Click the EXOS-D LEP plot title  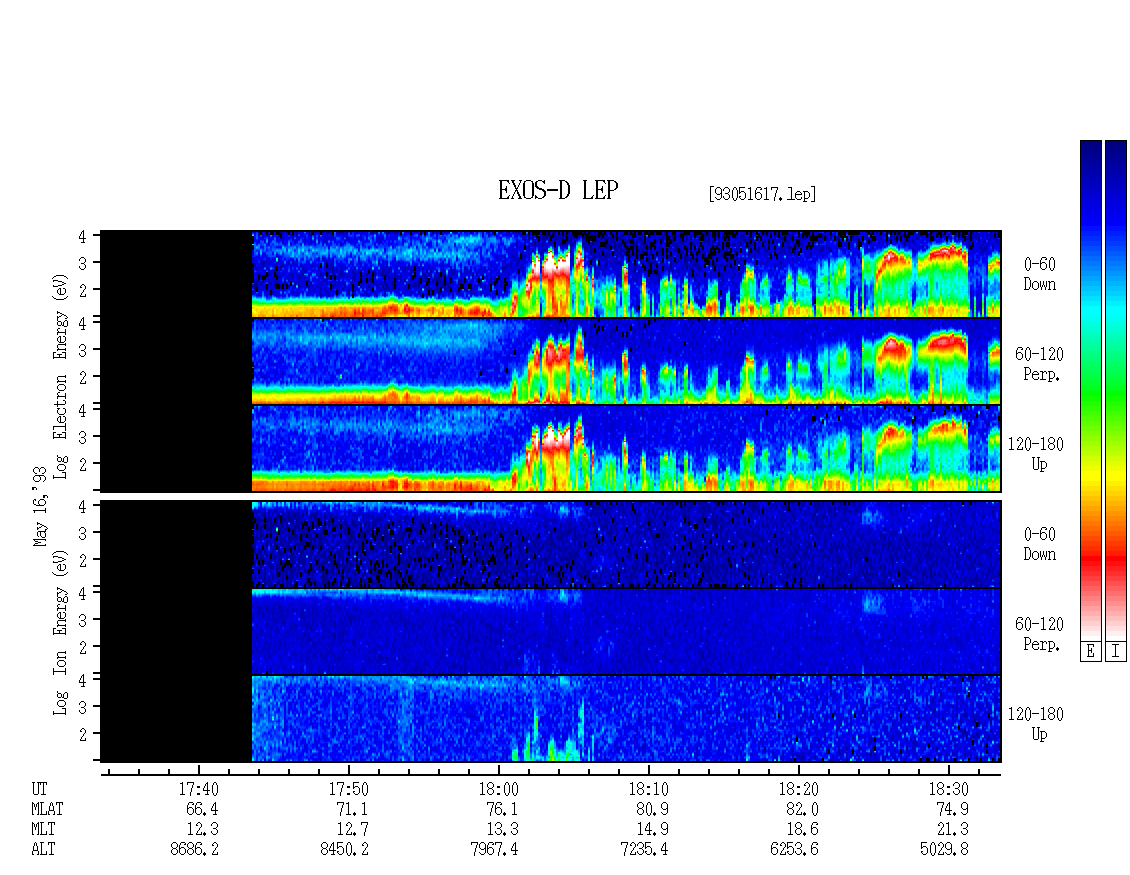pos(558,190)
